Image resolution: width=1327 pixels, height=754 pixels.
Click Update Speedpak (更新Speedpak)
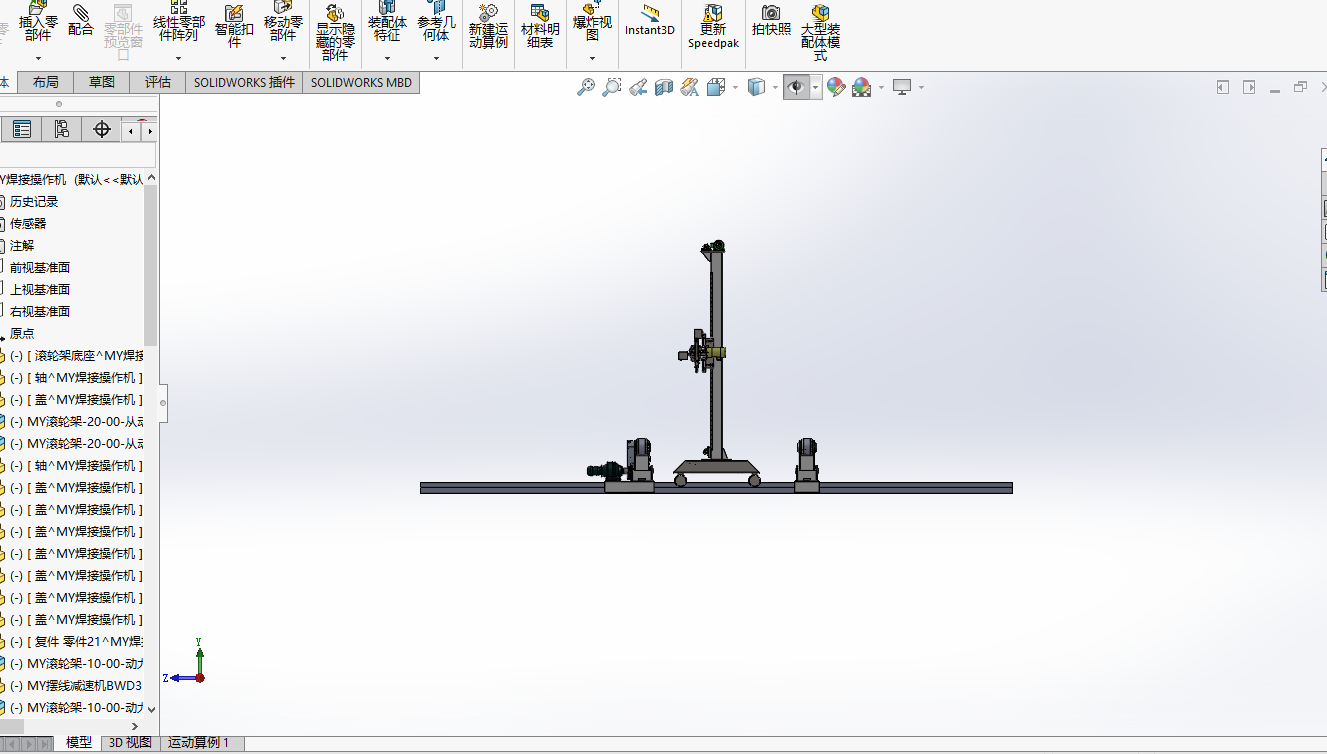click(x=713, y=26)
